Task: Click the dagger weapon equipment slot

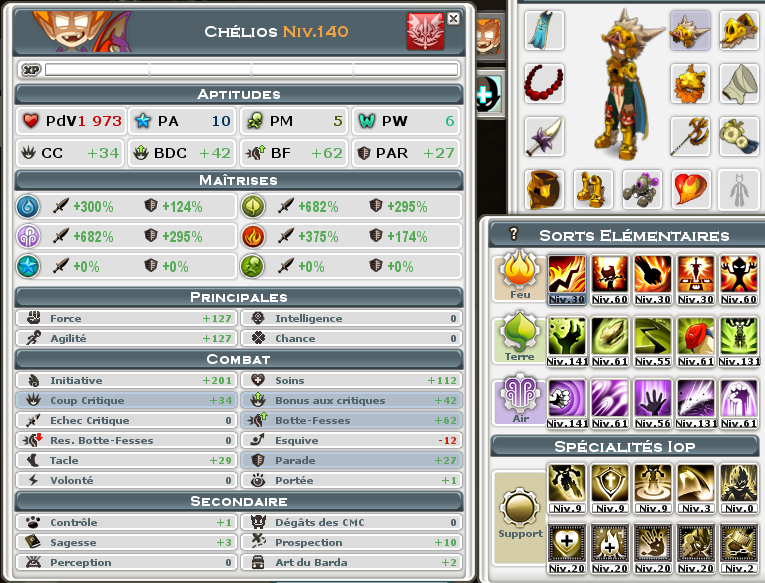Action: 544,136
